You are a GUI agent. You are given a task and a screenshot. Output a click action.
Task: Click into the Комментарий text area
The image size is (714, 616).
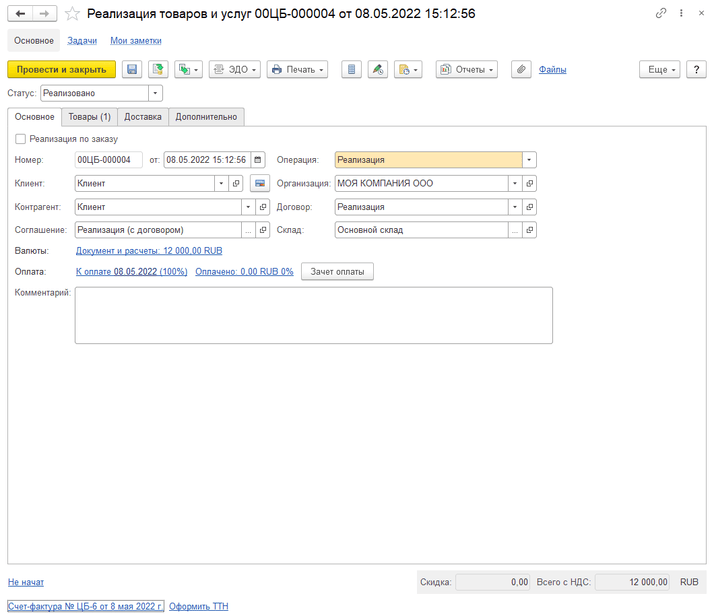click(313, 315)
